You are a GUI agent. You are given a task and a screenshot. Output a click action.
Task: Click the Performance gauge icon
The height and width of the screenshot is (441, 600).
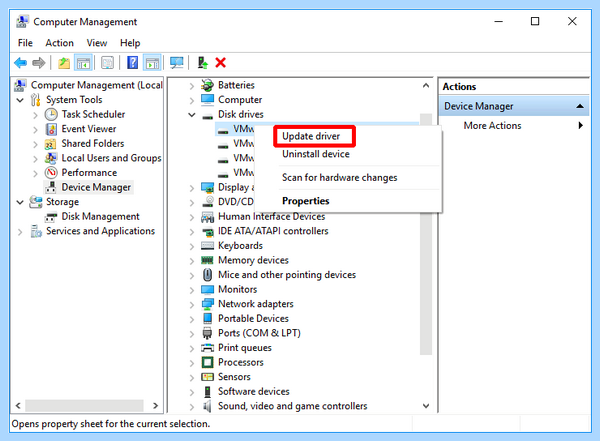click(x=51, y=173)
